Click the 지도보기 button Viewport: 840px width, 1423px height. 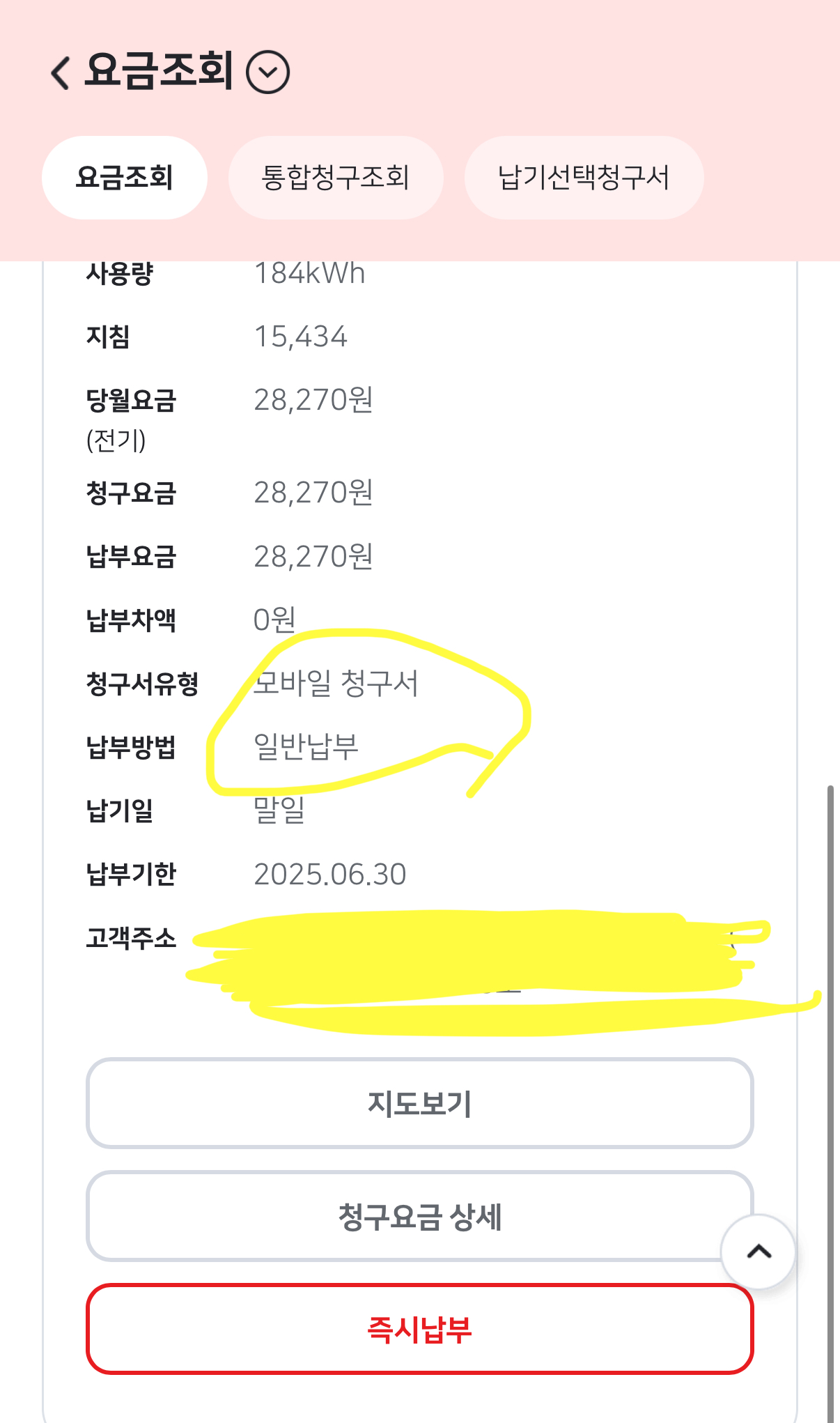[x=419, y=1104]
